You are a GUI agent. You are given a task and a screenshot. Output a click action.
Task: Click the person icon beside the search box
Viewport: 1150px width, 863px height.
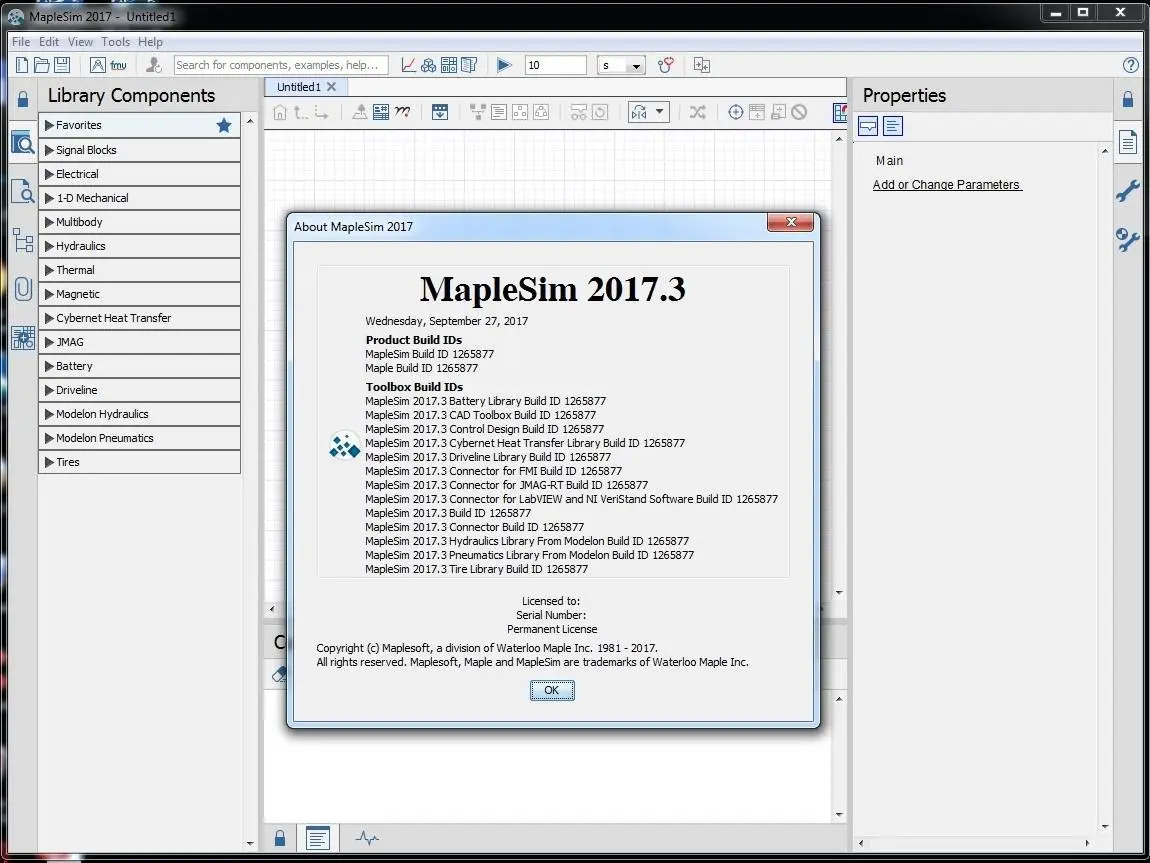click(153, 65)
